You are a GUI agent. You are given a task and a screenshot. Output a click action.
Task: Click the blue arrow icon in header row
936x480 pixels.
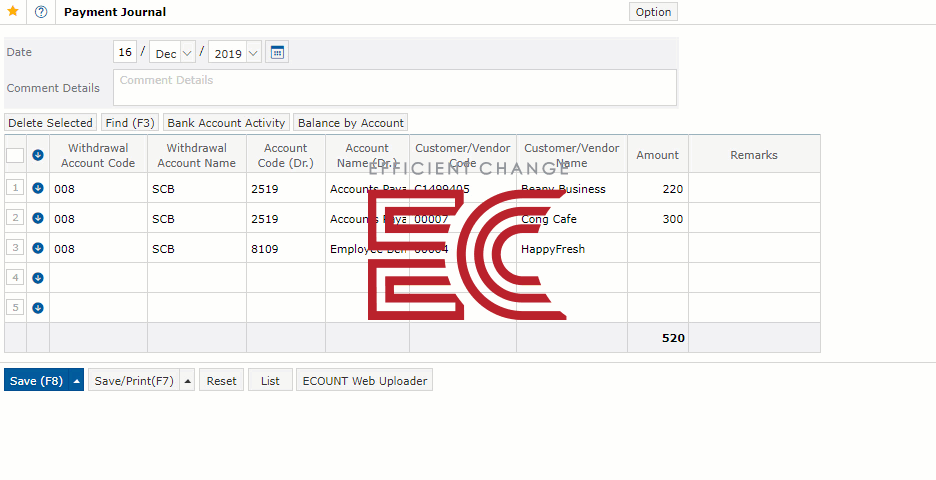38,155
